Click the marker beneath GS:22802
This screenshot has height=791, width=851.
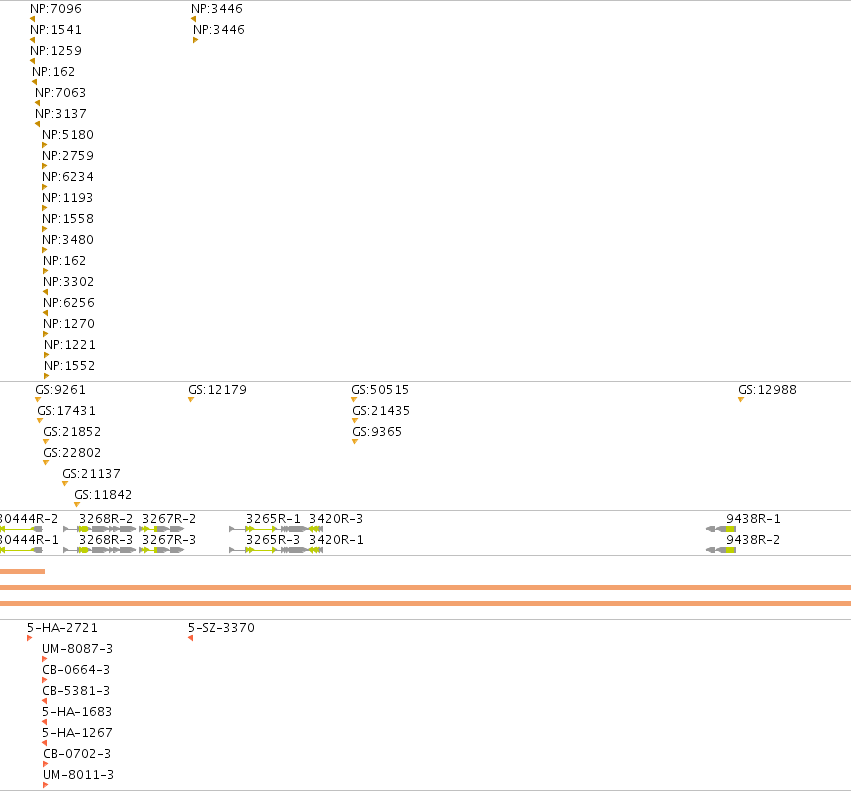coord(46,463)
